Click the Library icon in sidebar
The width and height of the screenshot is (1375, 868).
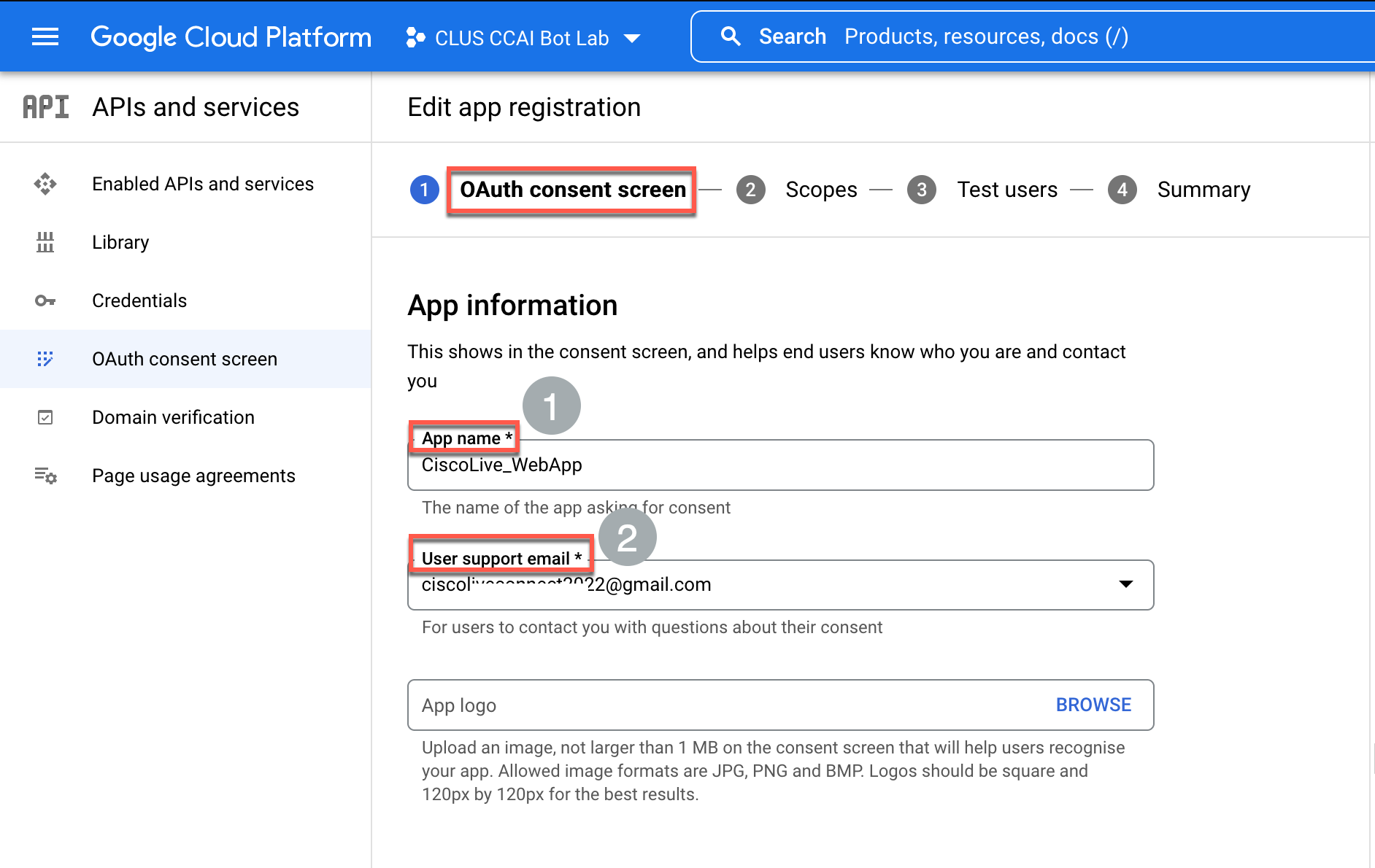pos(45,242)
